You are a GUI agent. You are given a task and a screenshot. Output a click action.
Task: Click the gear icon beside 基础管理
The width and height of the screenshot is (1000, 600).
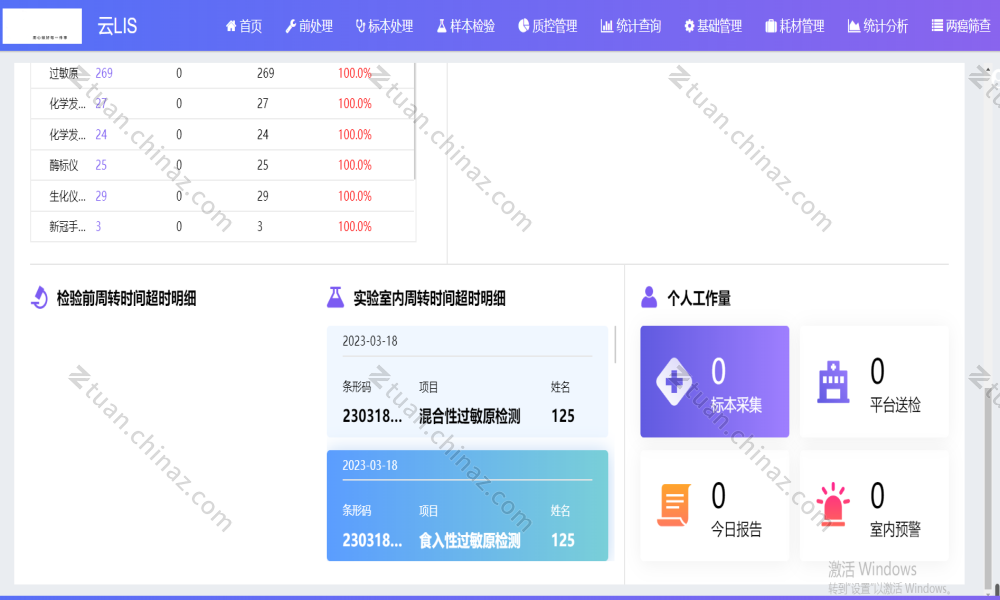click(x=689, y=26)
